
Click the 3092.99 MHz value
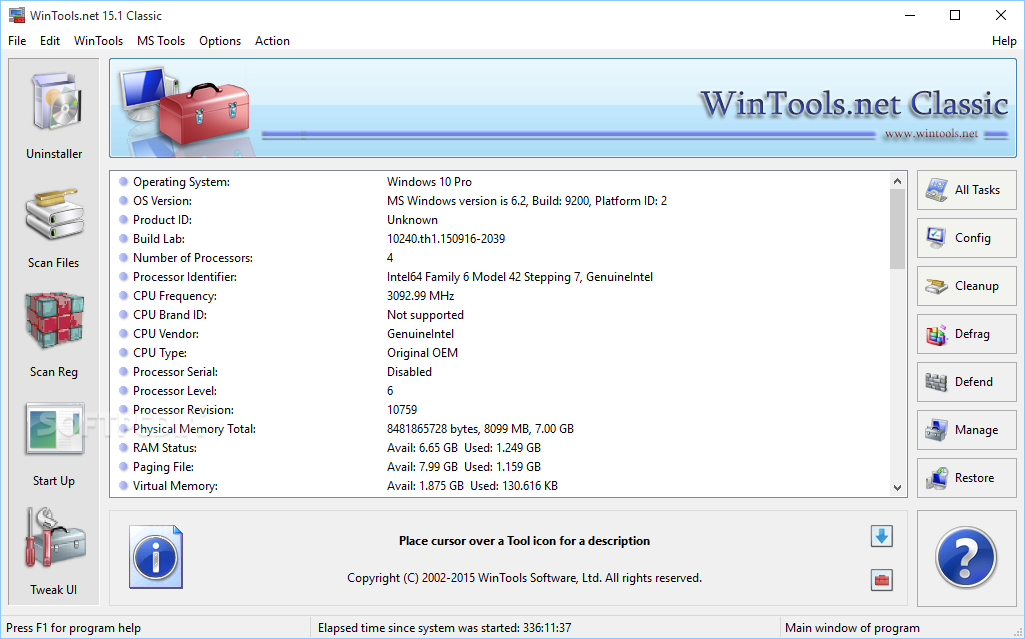pos(420,296)
